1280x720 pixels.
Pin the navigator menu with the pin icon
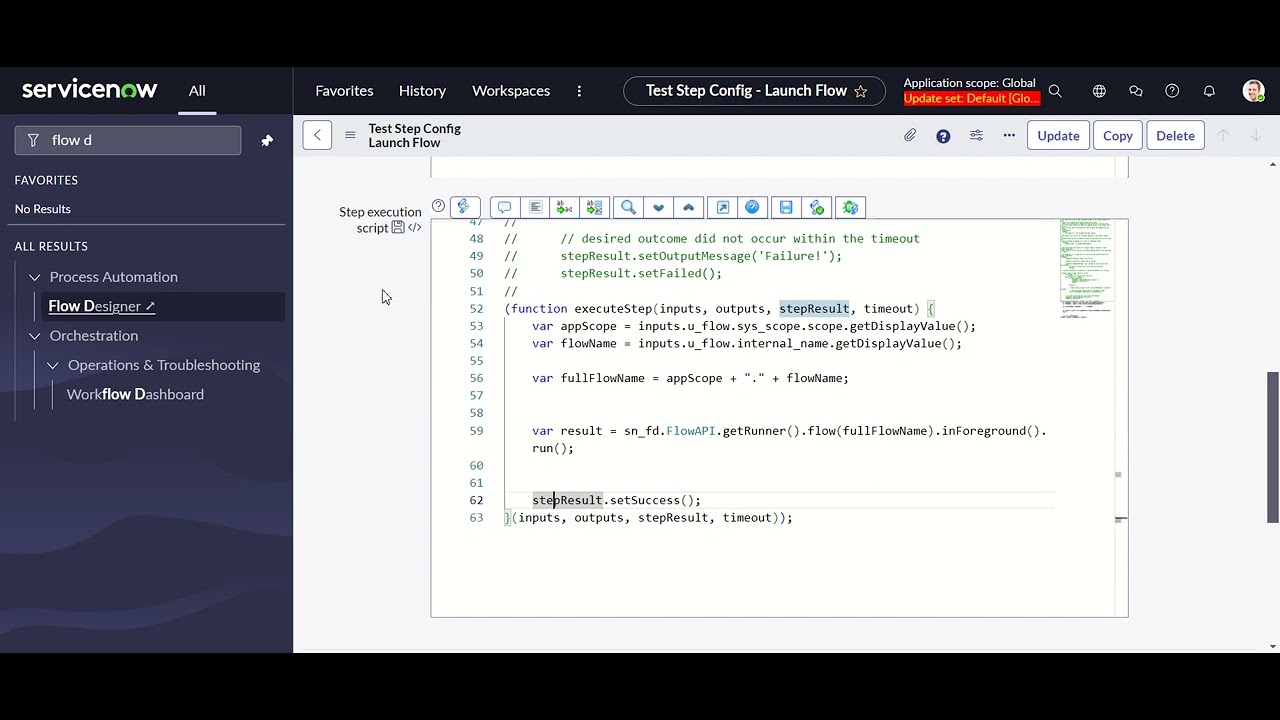pyautogui.click(x=266, y=141)
